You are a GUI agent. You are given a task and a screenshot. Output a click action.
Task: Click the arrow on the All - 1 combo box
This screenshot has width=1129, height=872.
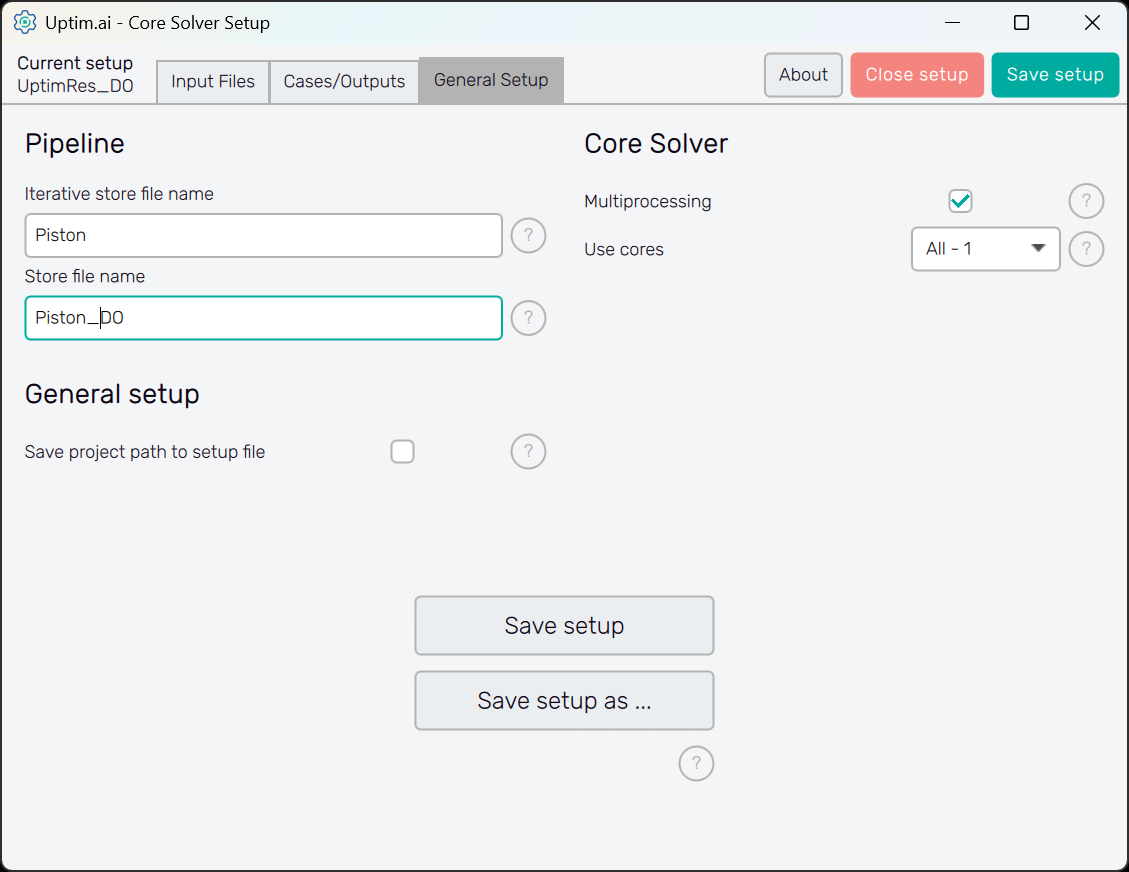click(1038, 249)
